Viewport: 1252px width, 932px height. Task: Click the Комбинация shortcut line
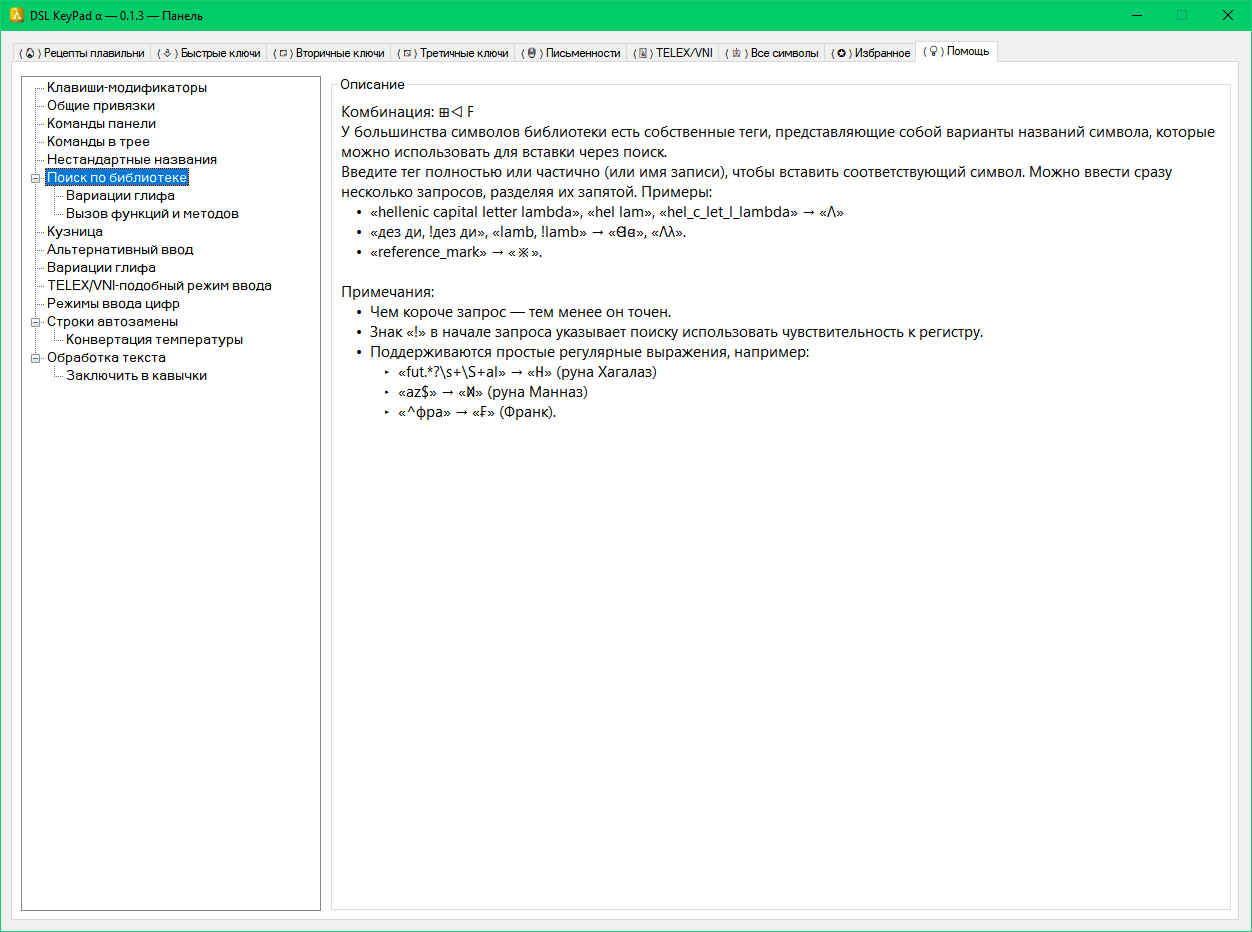[x=408, y=112]
